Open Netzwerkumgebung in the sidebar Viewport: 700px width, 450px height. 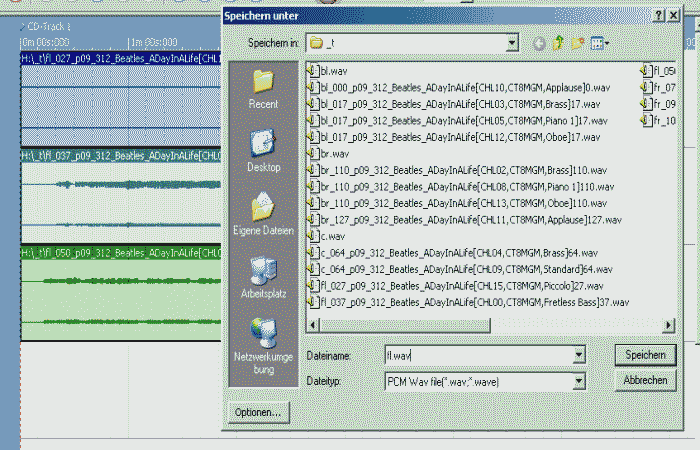point(263,343)
